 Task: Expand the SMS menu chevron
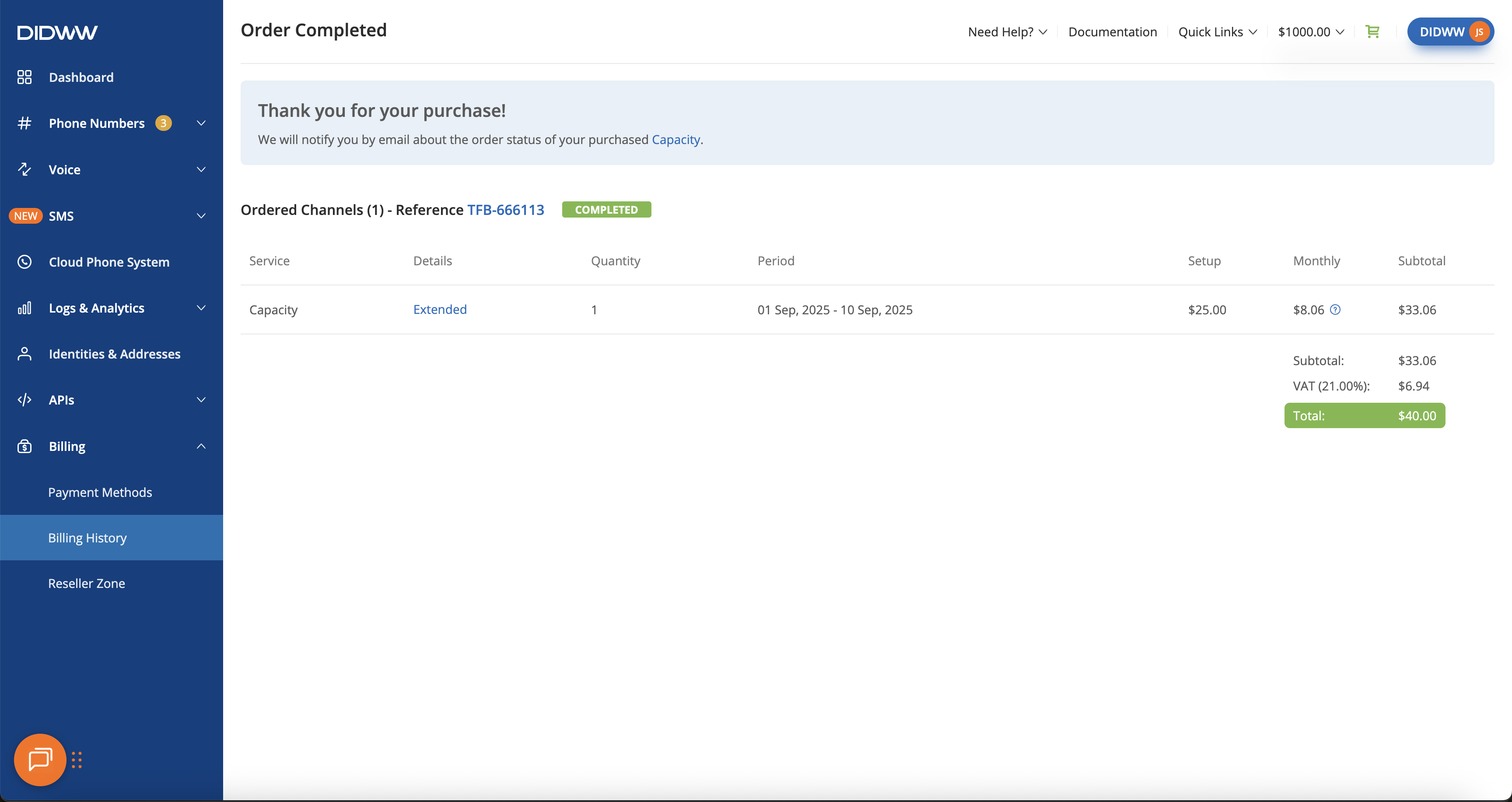201,215
